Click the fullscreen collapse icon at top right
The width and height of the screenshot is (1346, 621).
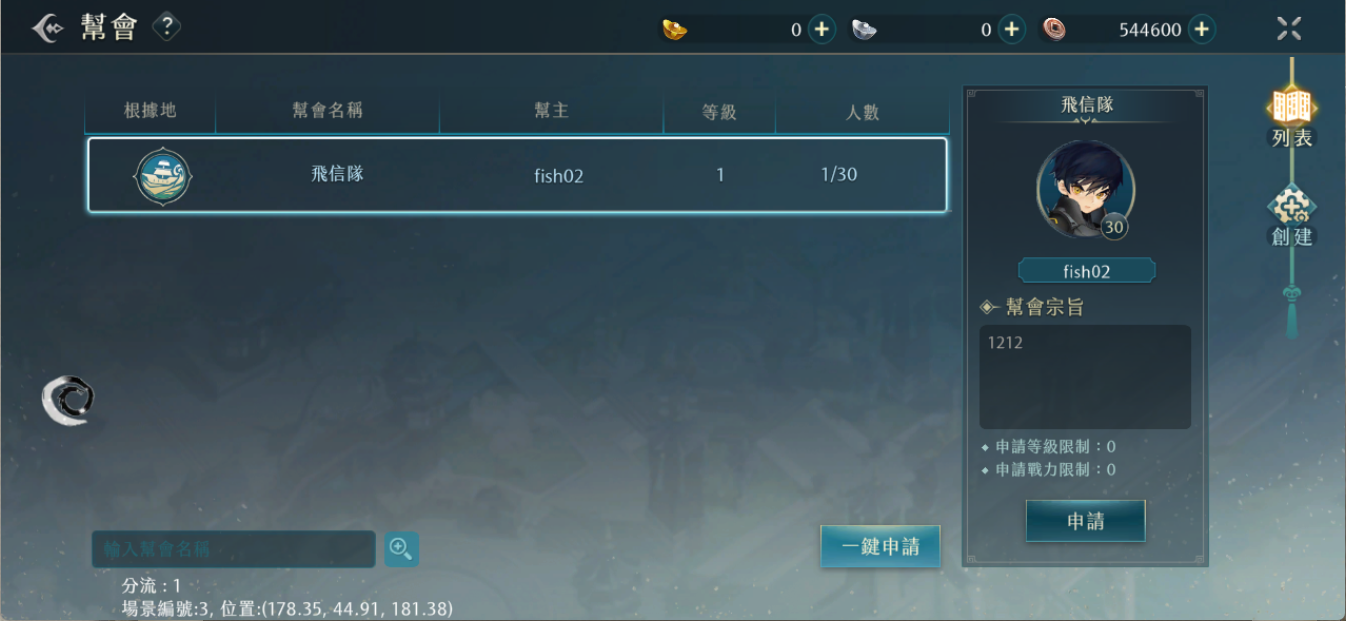pos(1289,28)
